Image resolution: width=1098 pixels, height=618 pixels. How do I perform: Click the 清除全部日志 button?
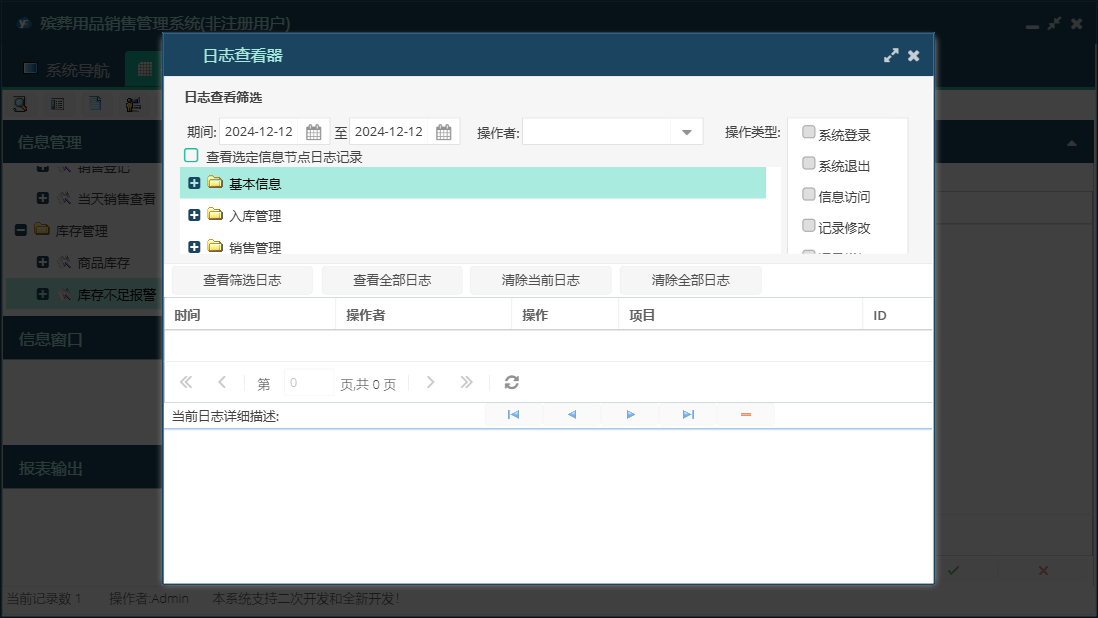click(x=690, y=280)
